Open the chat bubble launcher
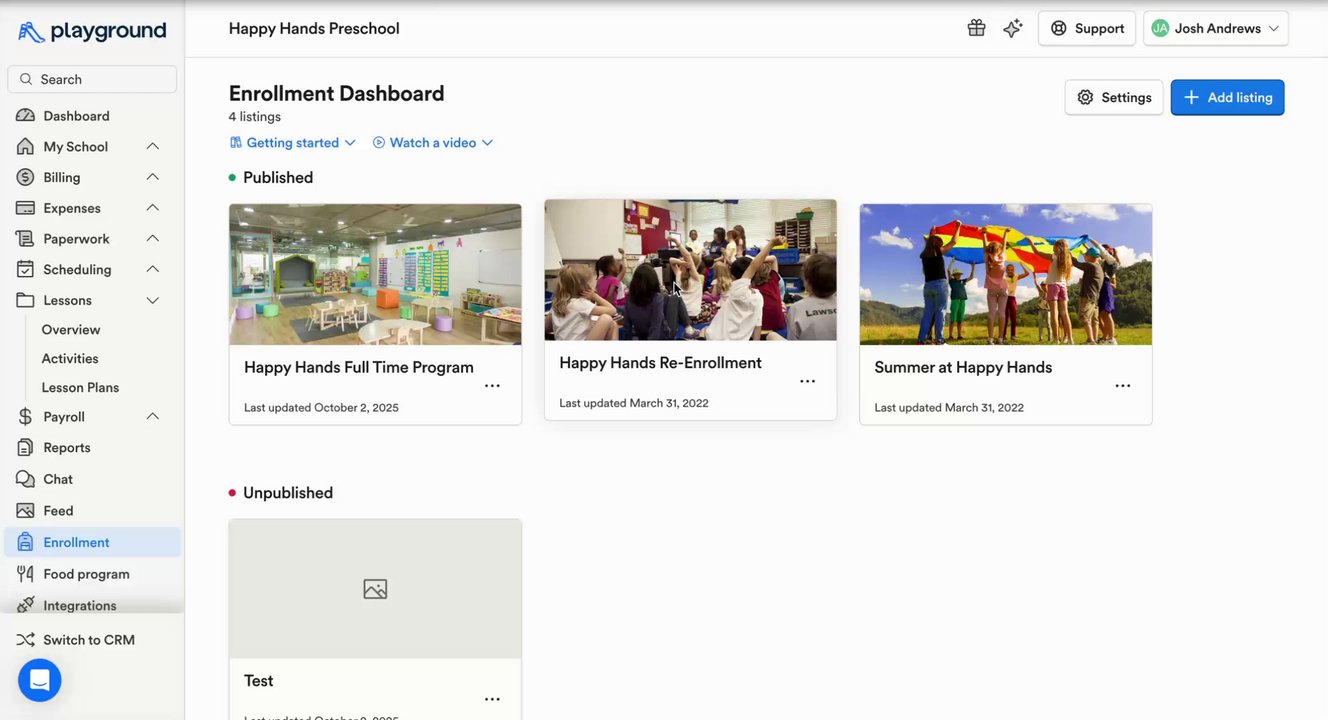This screenshot has height=720, width=1328. pyautogui.click(x=40, y=680)
